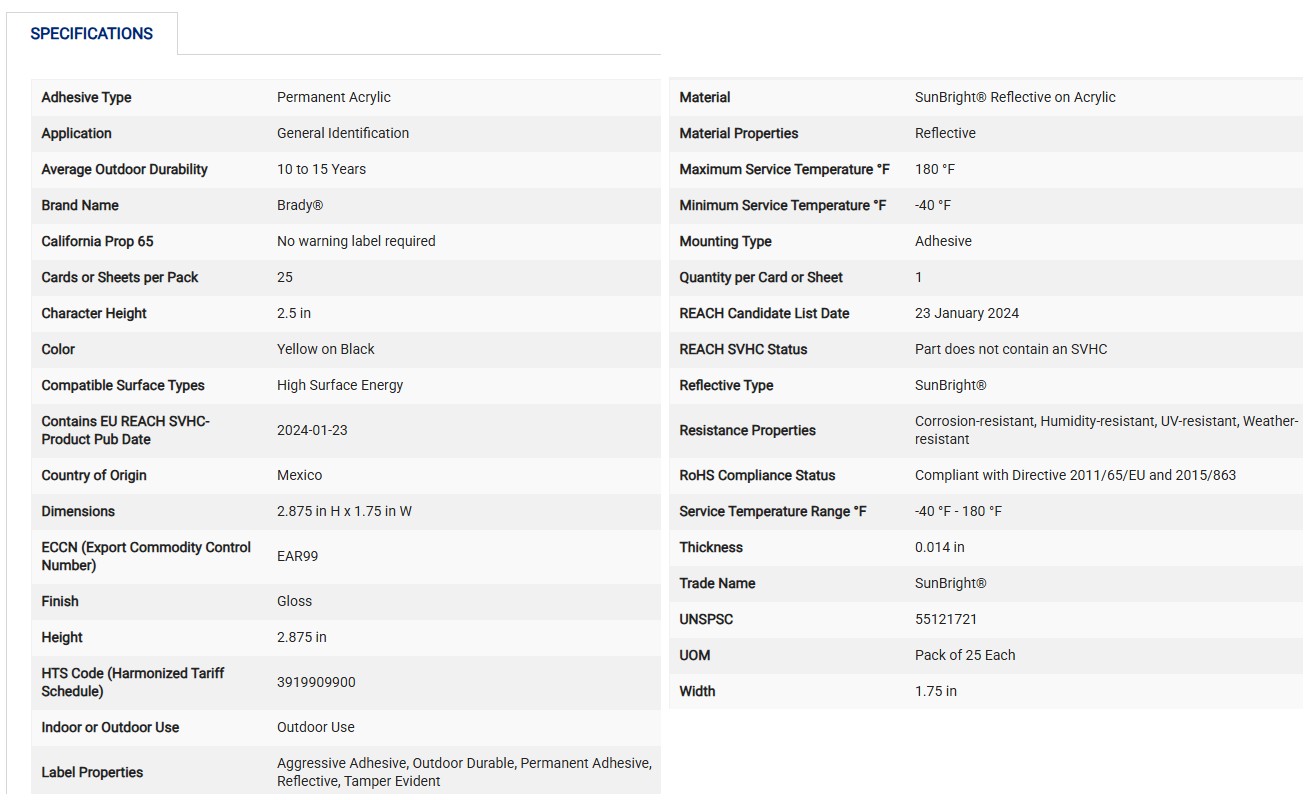The height and width of the screenshot is (800, 1307).
Task: Select the EAR99 export control value
Action: point(298,556)
